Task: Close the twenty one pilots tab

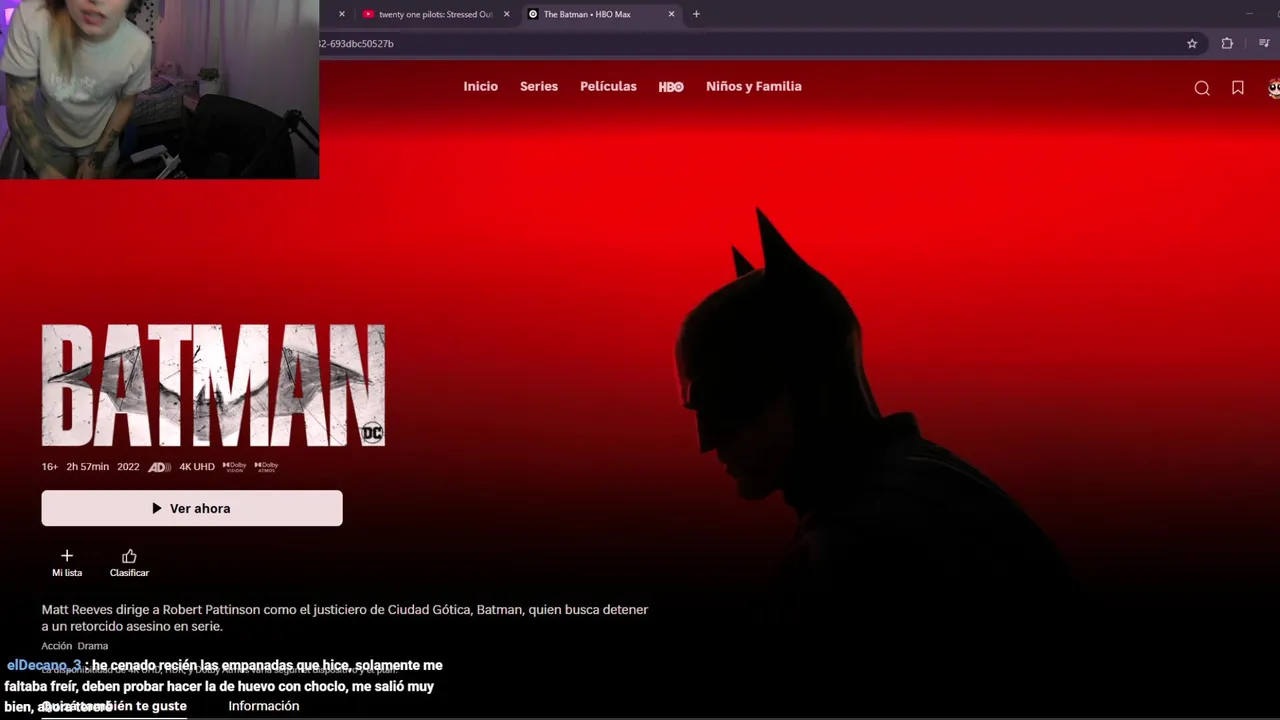Action: 506,14
